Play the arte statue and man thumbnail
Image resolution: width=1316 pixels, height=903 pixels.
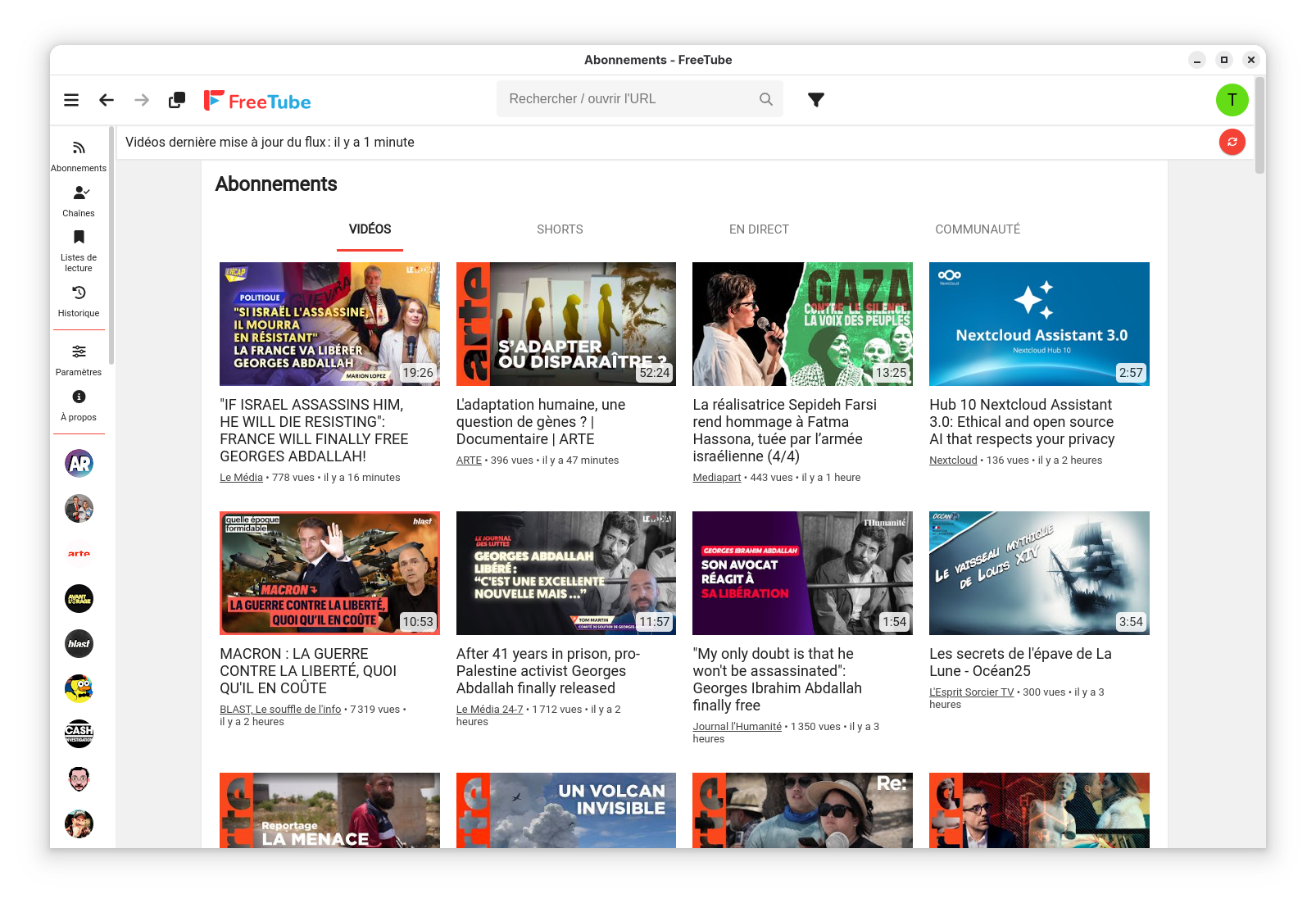(1039, 810)
